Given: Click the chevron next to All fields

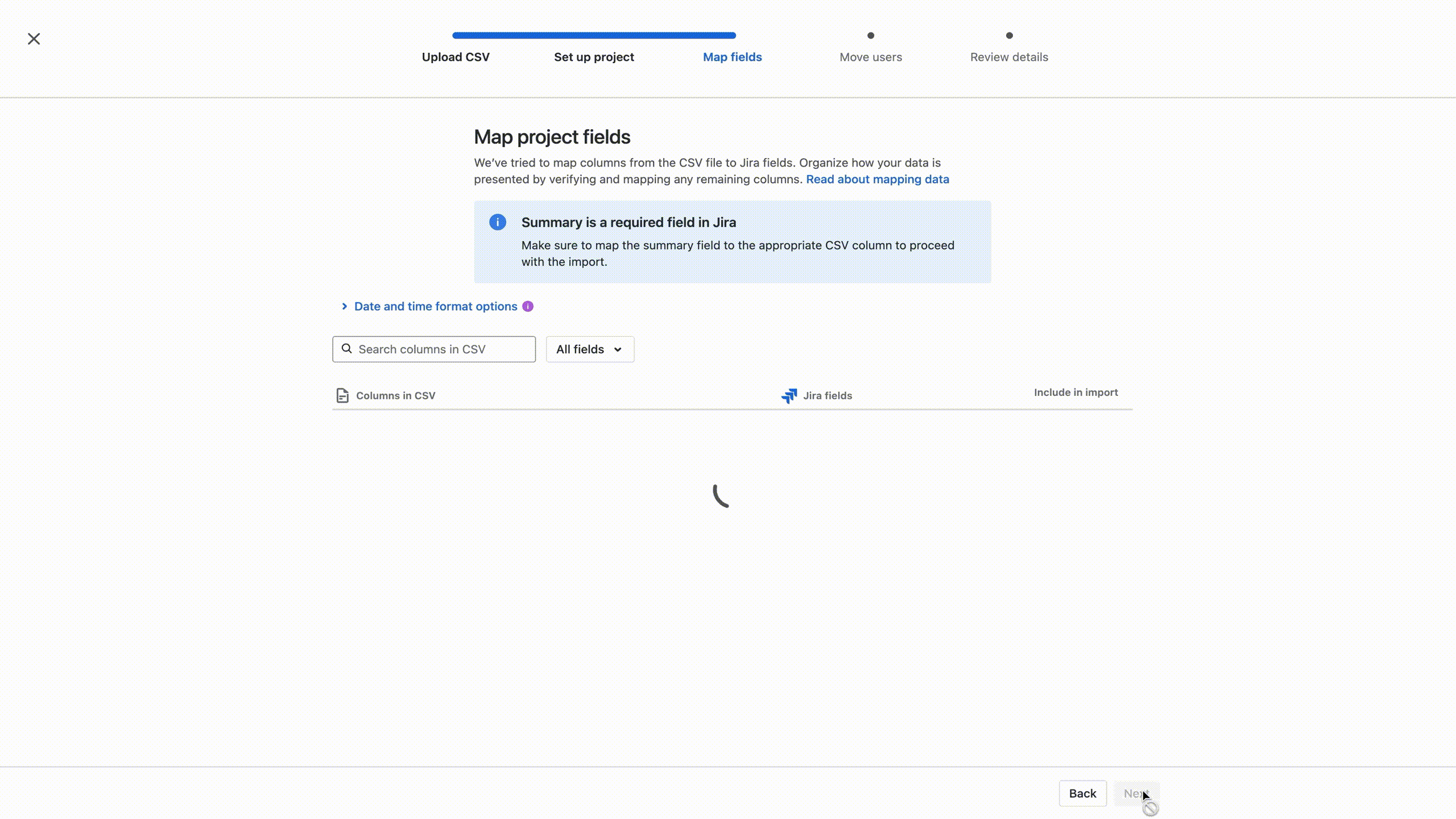Looking at the screenshot, I should click(x=618, y=349).
